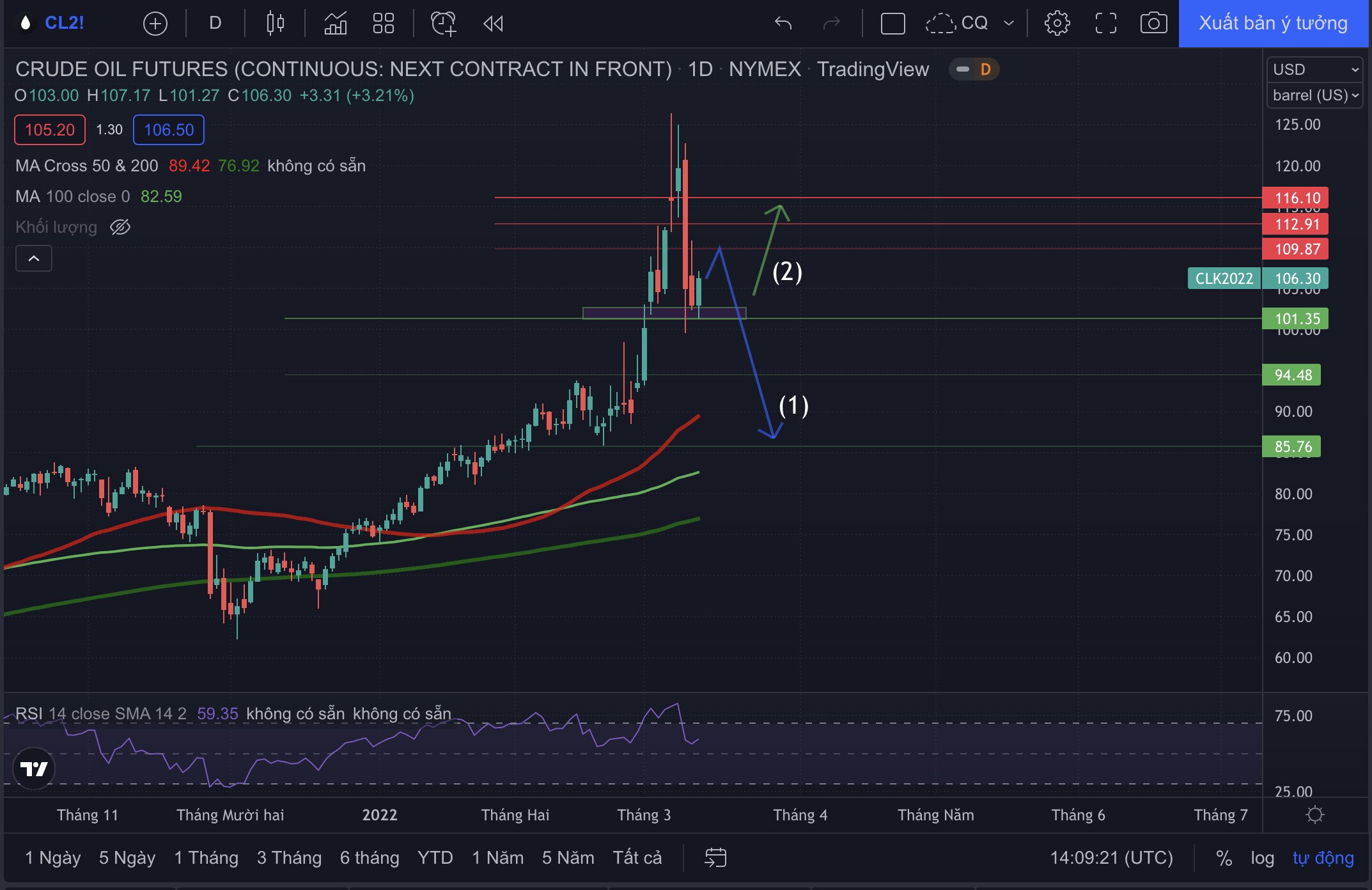
Task: Click the blue buy price 106.50 button
Action: (169, 130)
